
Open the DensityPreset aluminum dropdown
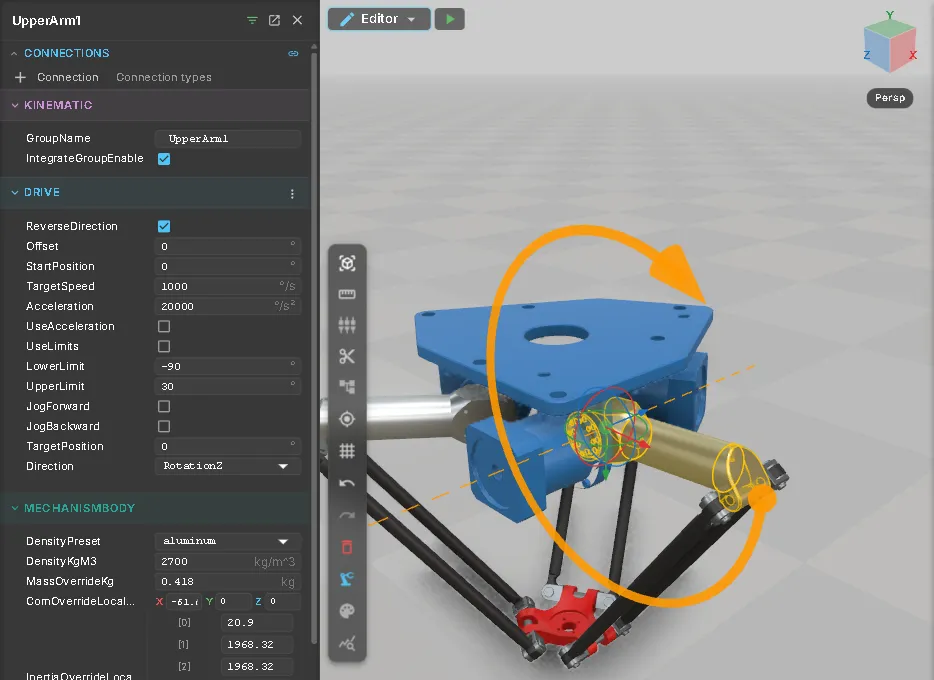(x=228, y=541)
